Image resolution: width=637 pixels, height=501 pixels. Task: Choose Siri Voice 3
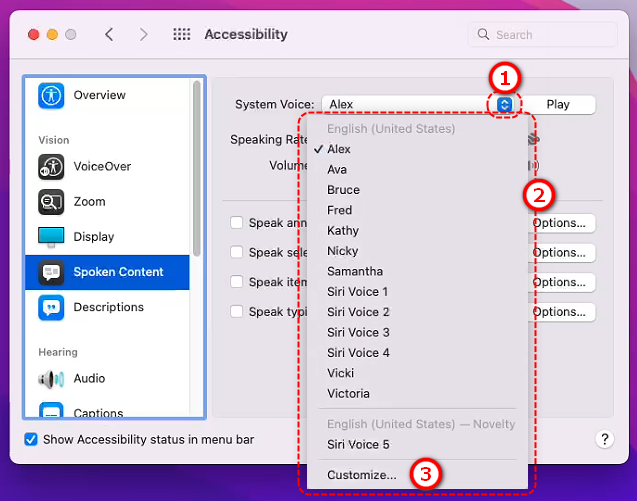pos(417,332)
